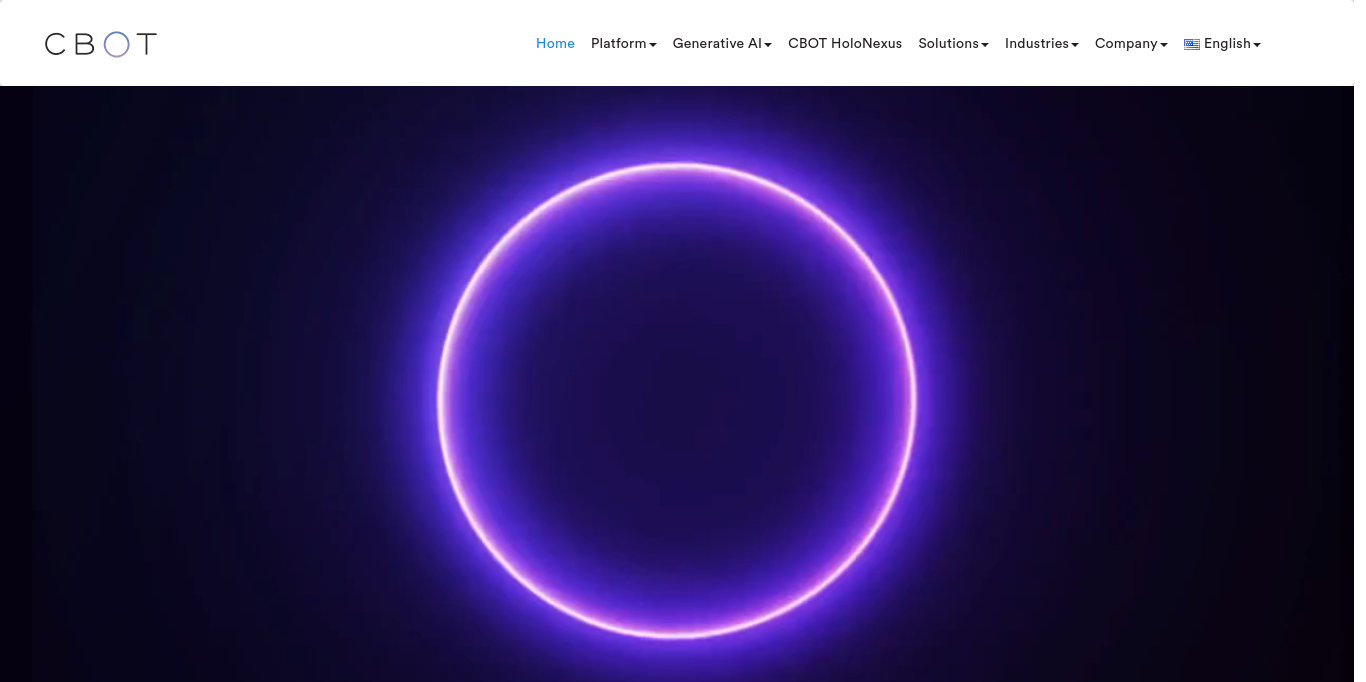Click the Company menu item
This screenshot has width=1366, height=682.
1126,43
